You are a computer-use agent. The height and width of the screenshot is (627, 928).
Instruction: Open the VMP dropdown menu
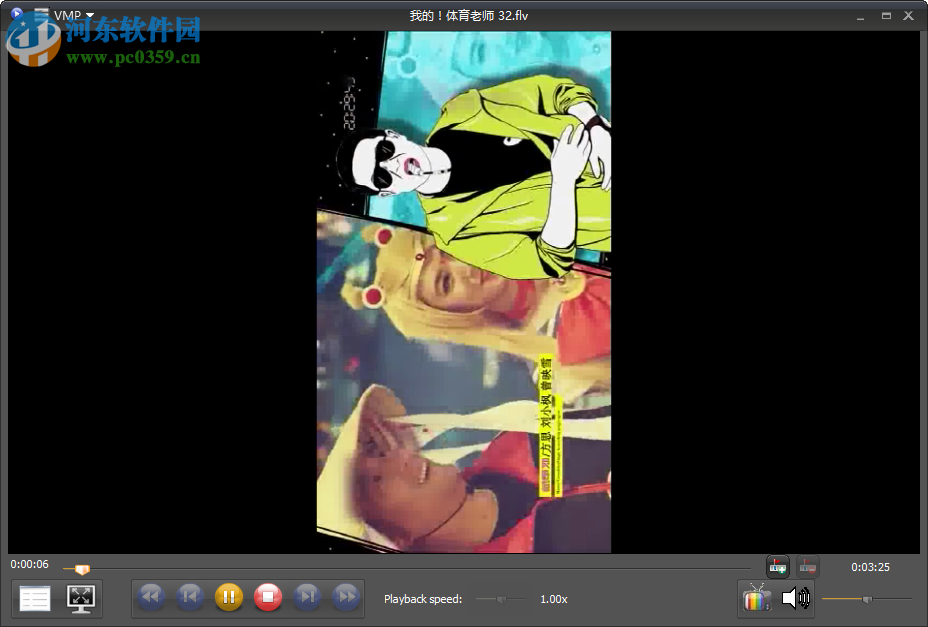point(74,15)
